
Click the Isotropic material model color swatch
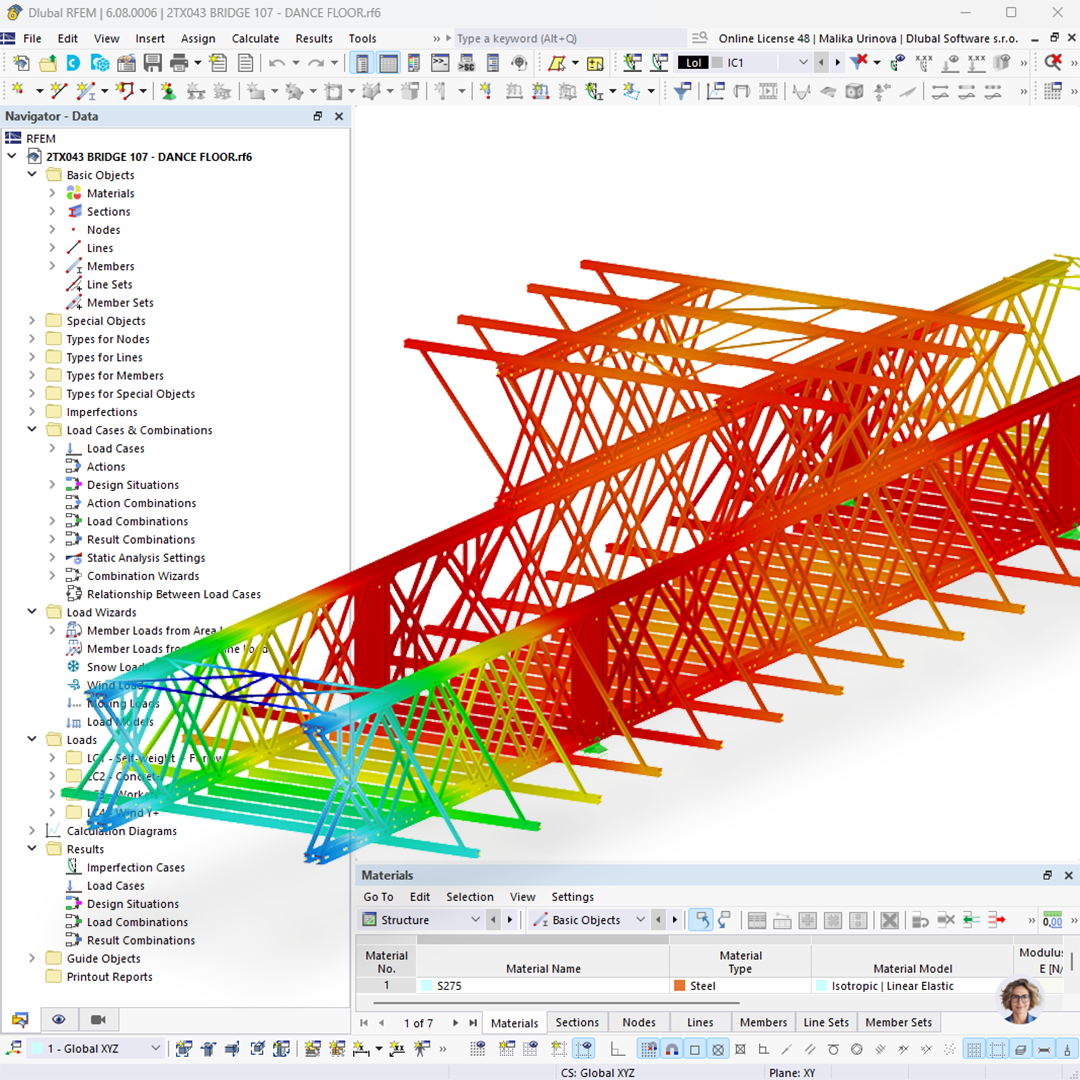(821, 986)
